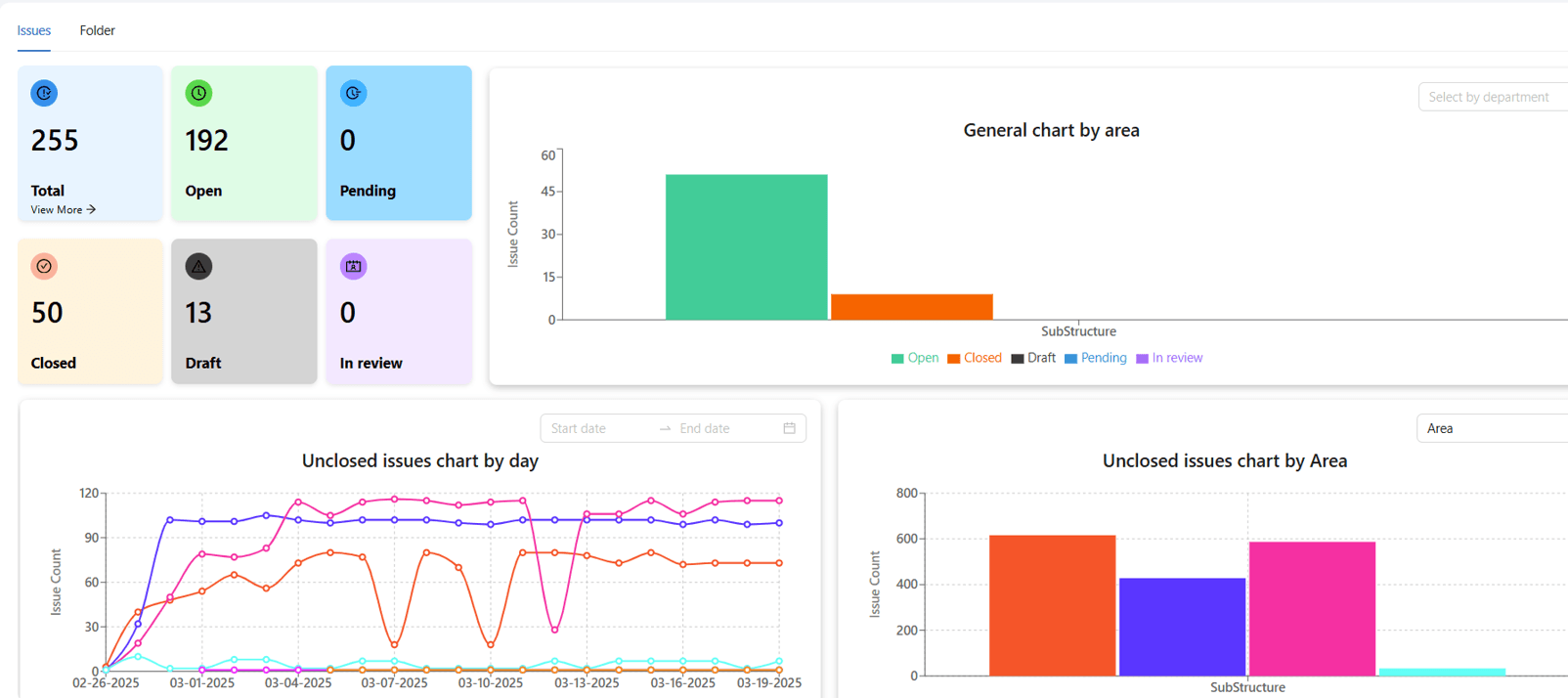The height and width of the screenshot is (698, 1568).
Task: Click the blue clock icon on Total card
Action: (44, 93)
